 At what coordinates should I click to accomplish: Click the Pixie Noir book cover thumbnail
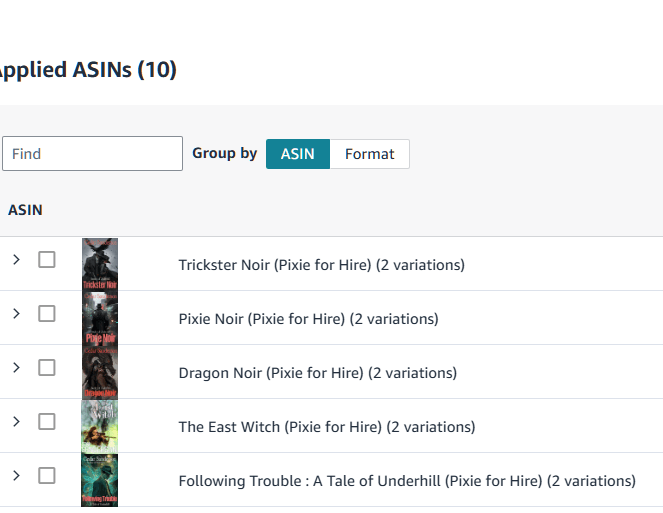[100, 318]
